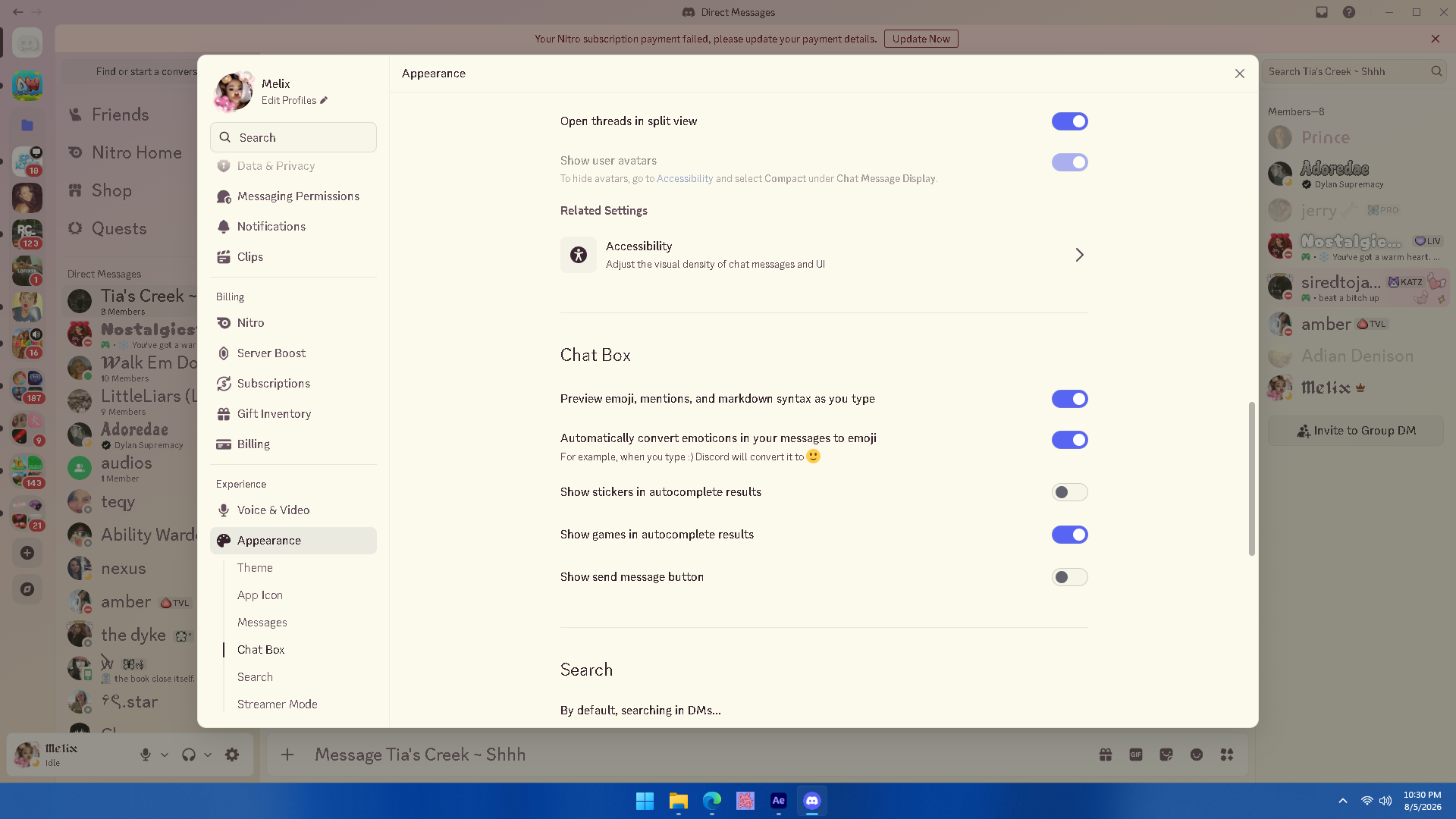Jump to App Icon subsection

(260, 595)
